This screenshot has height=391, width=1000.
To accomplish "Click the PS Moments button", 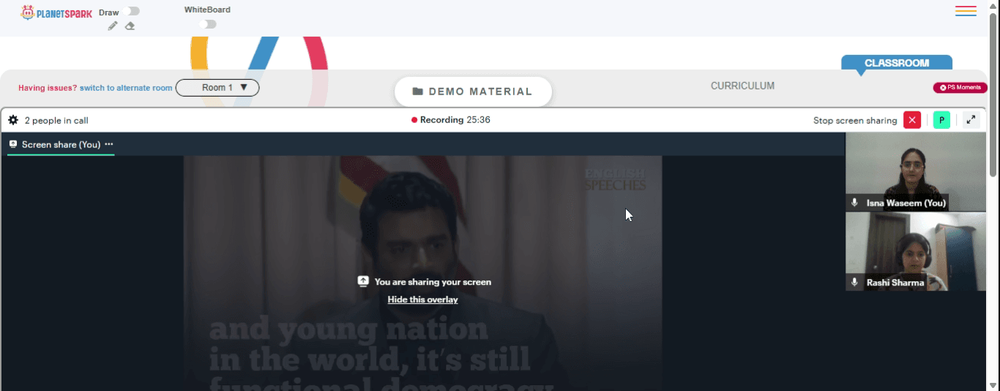I will click(x=960, y=88).
